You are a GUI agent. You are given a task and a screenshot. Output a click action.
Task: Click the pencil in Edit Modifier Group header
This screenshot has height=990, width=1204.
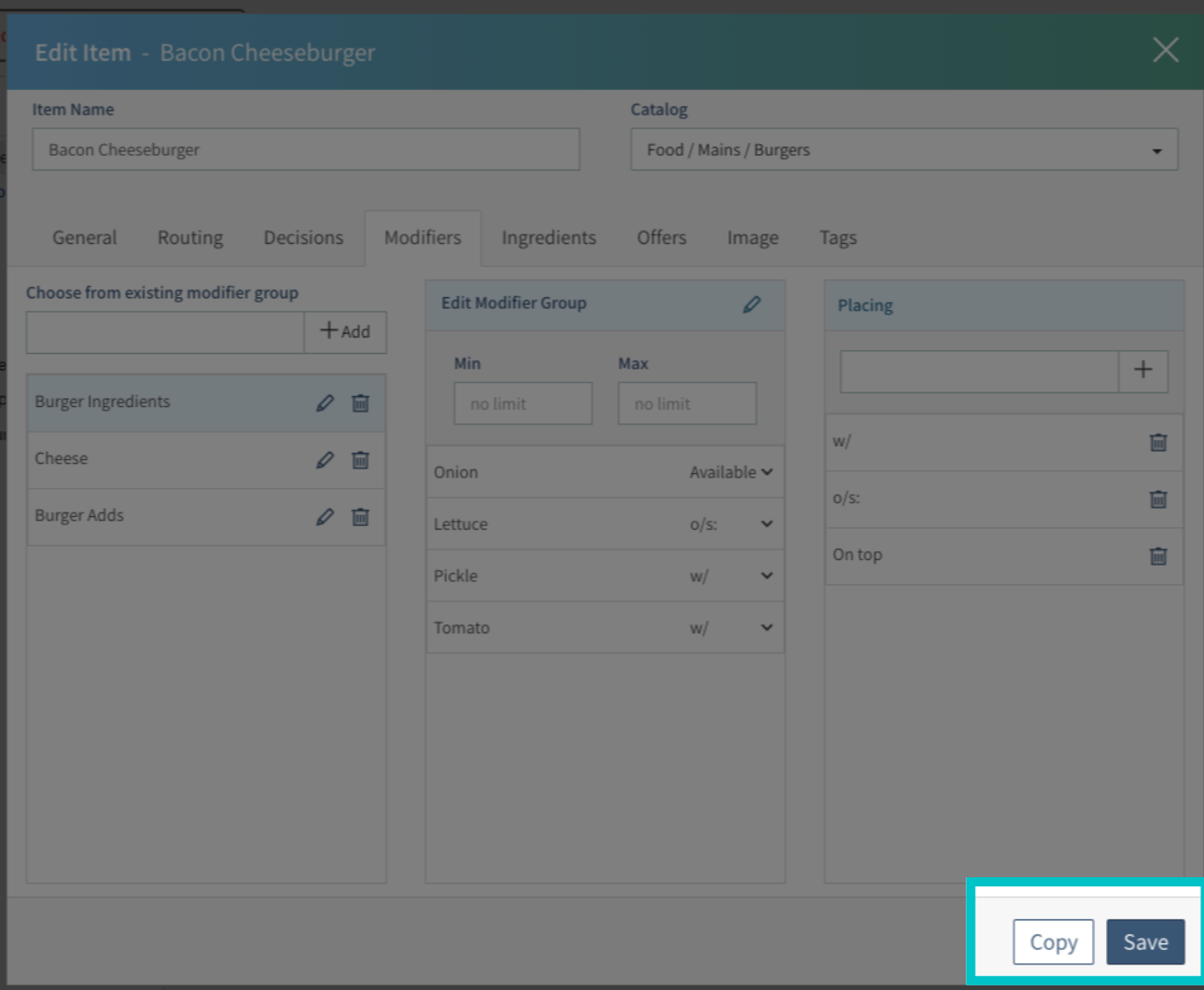point(751,303)
